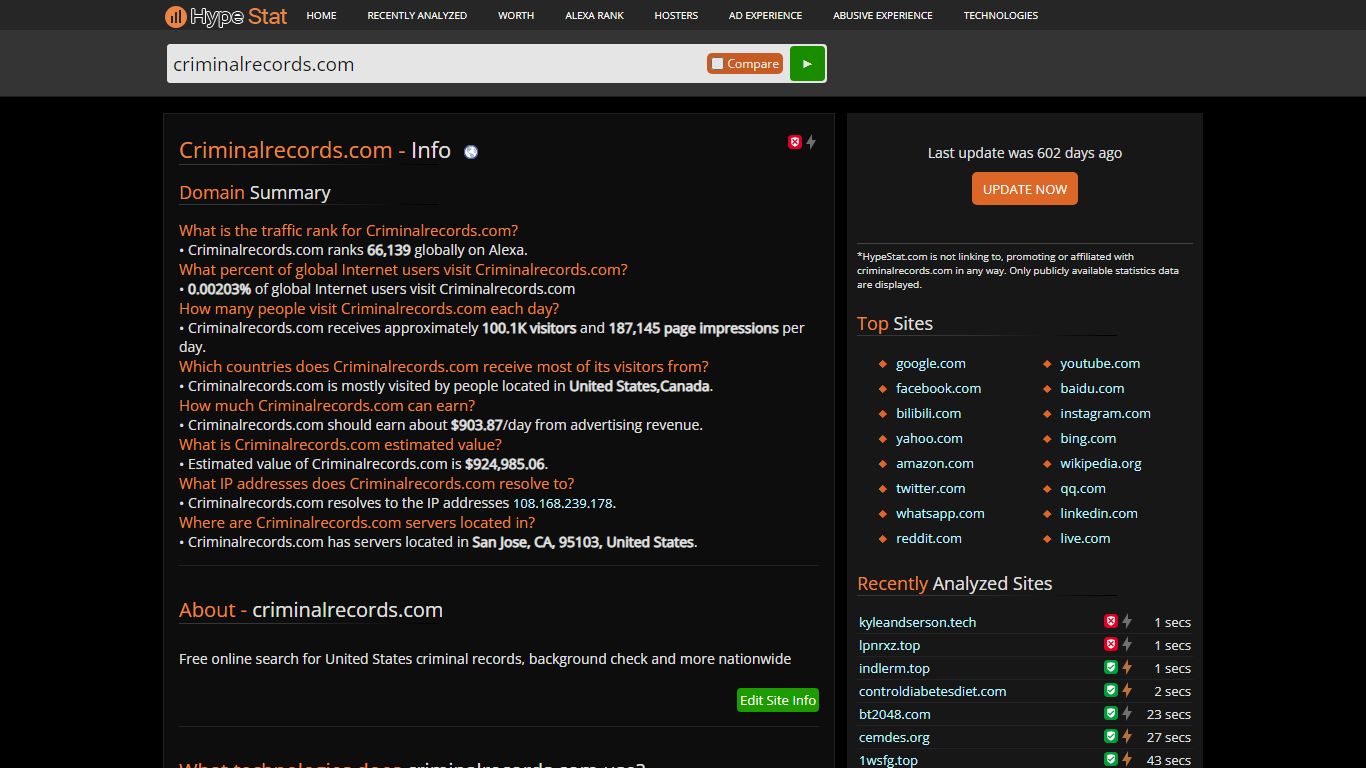
Task: Open the RECENTLY ANALYZED menu item
Action: 417,15
